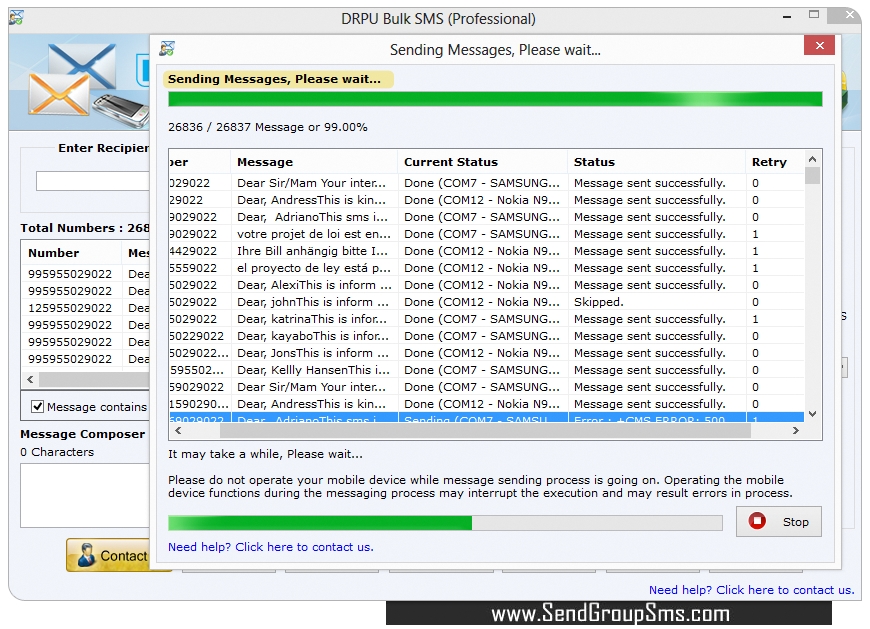
Task: Click the vertical scrollbar thumb in table
Action: 812,175
